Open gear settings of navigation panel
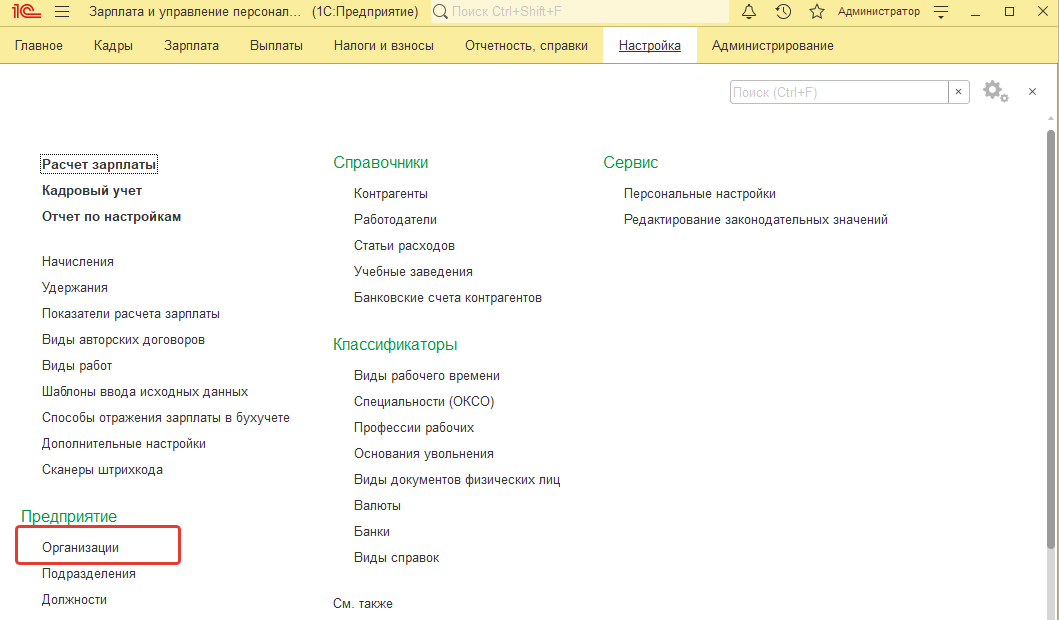 (995, 92)
